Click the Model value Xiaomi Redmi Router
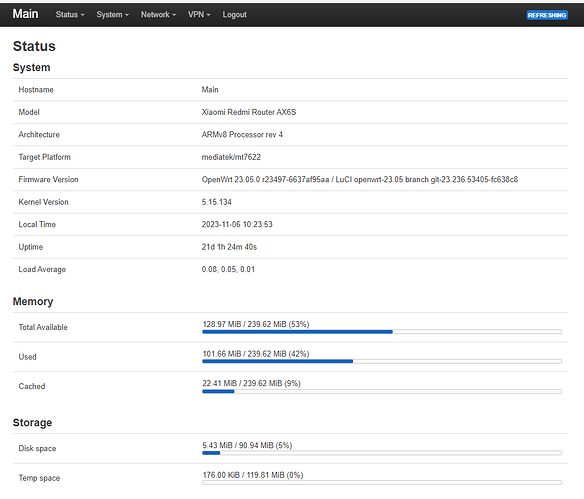Image resolution: width=584 pixels, height=499 pixels. (249, 112)
